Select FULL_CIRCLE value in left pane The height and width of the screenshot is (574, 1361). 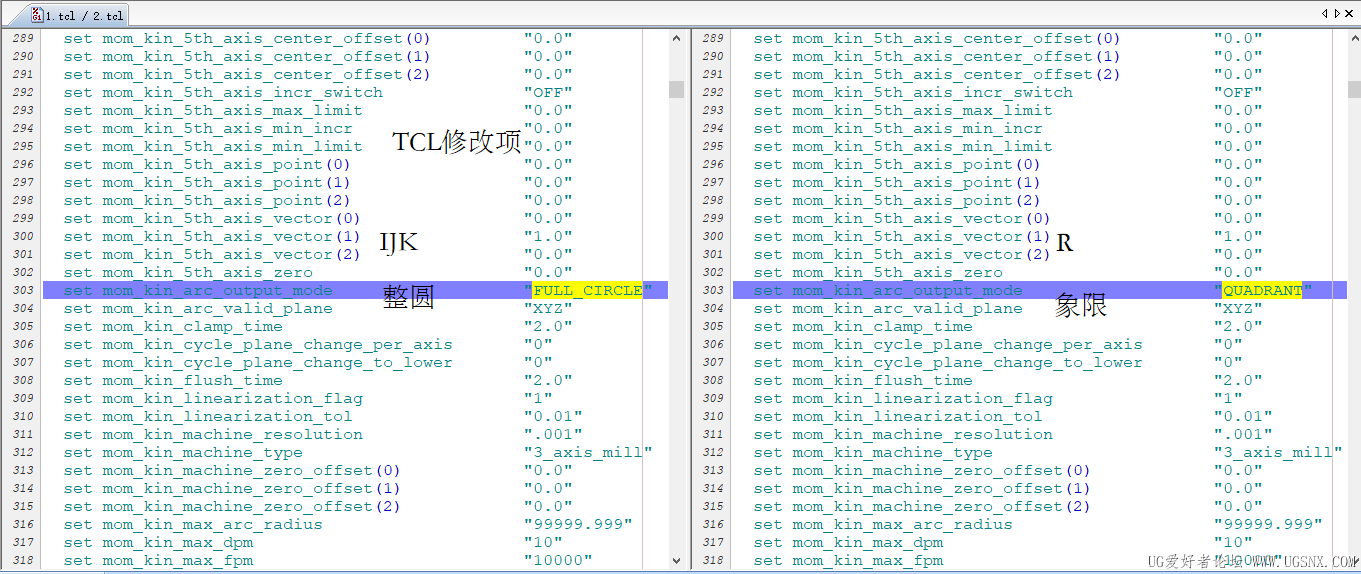tap(588, 291)
